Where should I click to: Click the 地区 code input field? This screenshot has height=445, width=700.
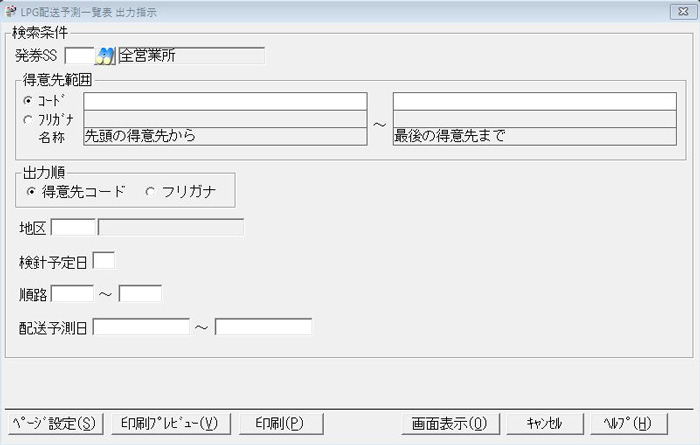(x=72, y=227)
